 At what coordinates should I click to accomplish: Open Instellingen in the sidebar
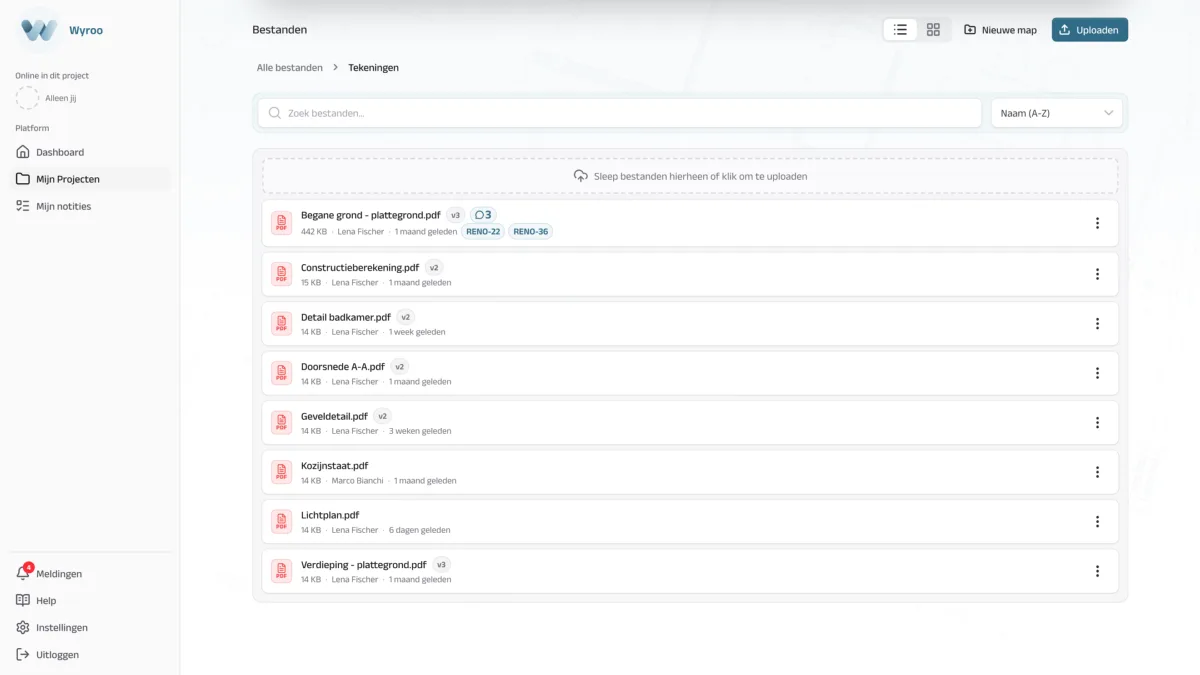(90, 627)
